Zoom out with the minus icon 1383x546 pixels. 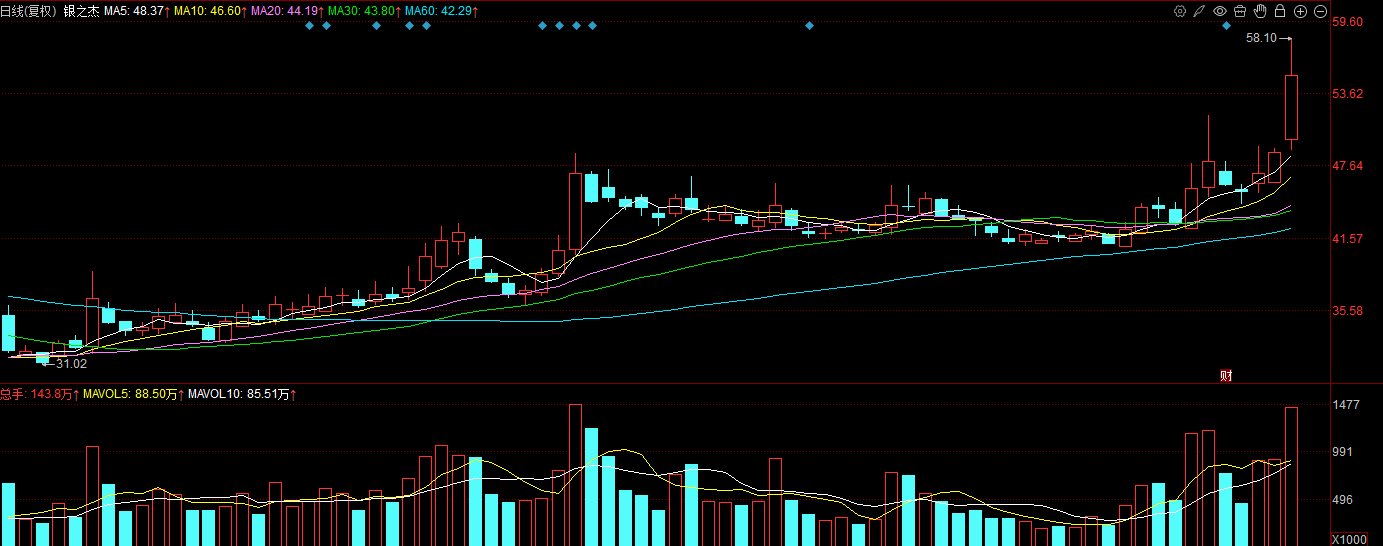[x=1320, y=11]
